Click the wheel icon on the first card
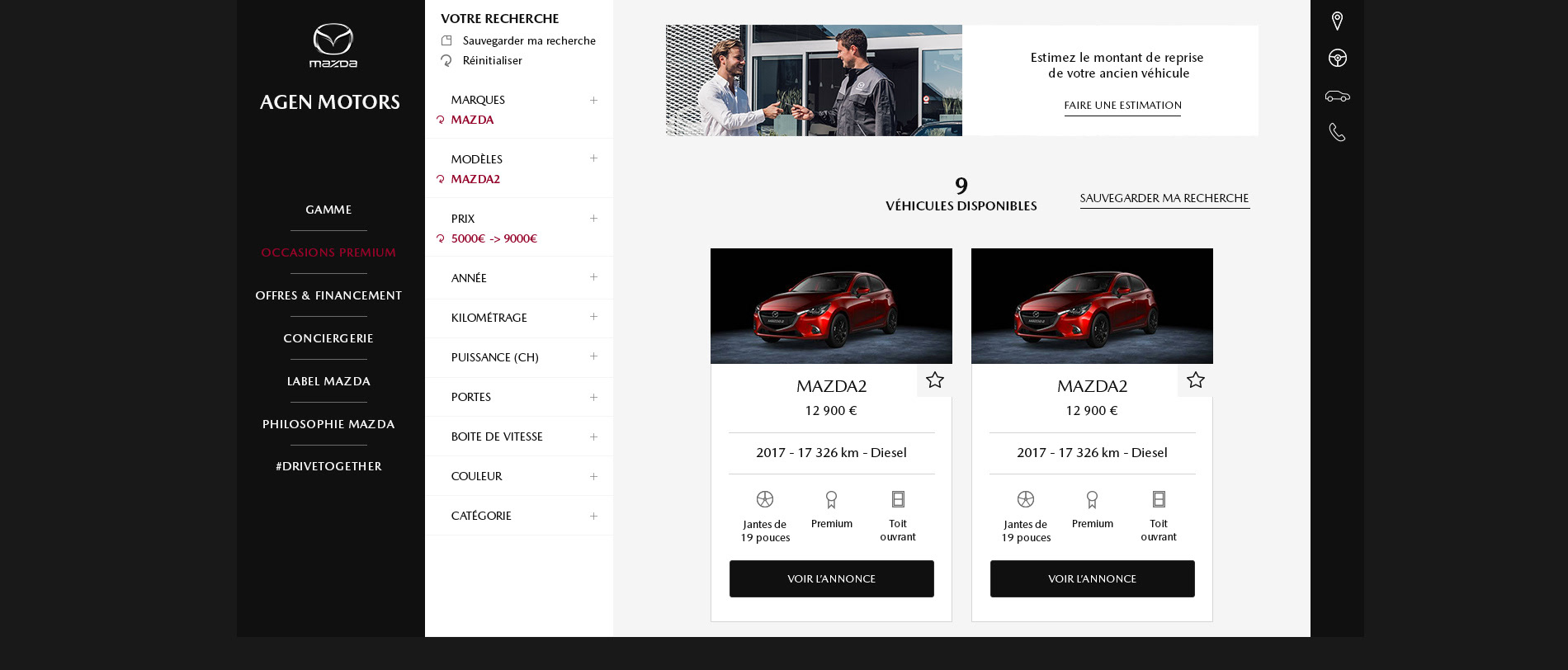The width and height of the screenshot is (1568, 670). [x=765, y=499]
